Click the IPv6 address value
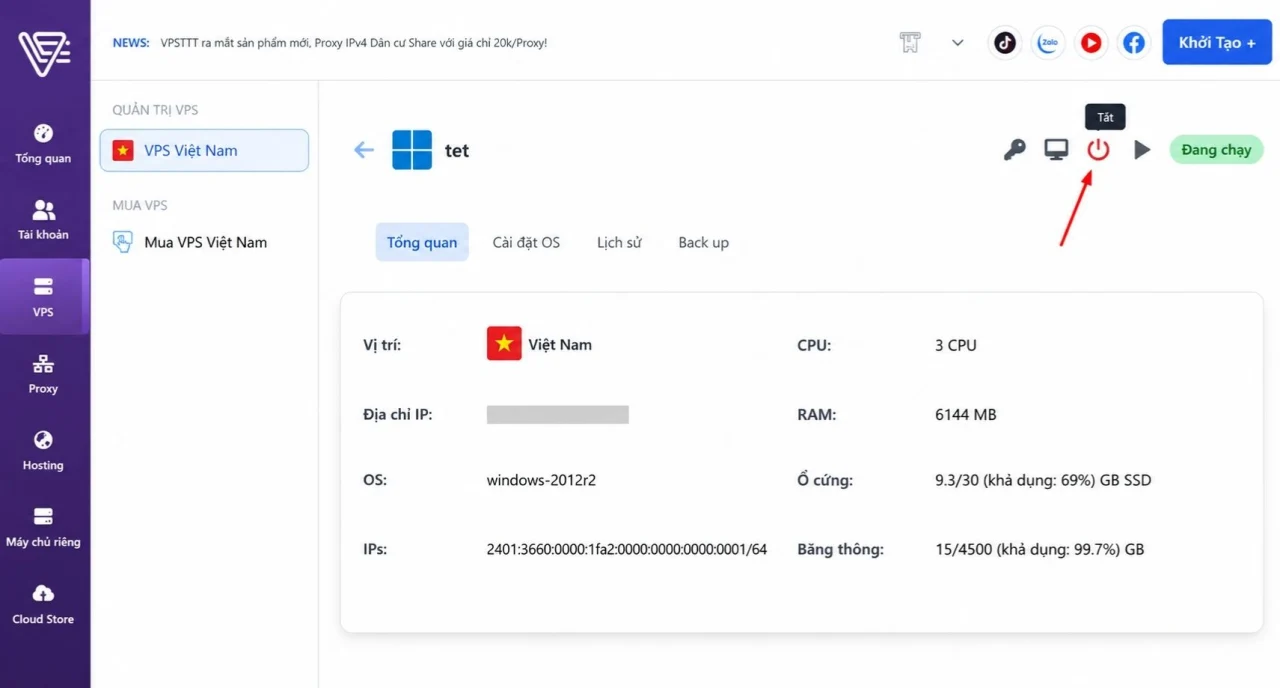This screenshot has height=688, width=1280. pyautogui.click(x=627, y=549)
